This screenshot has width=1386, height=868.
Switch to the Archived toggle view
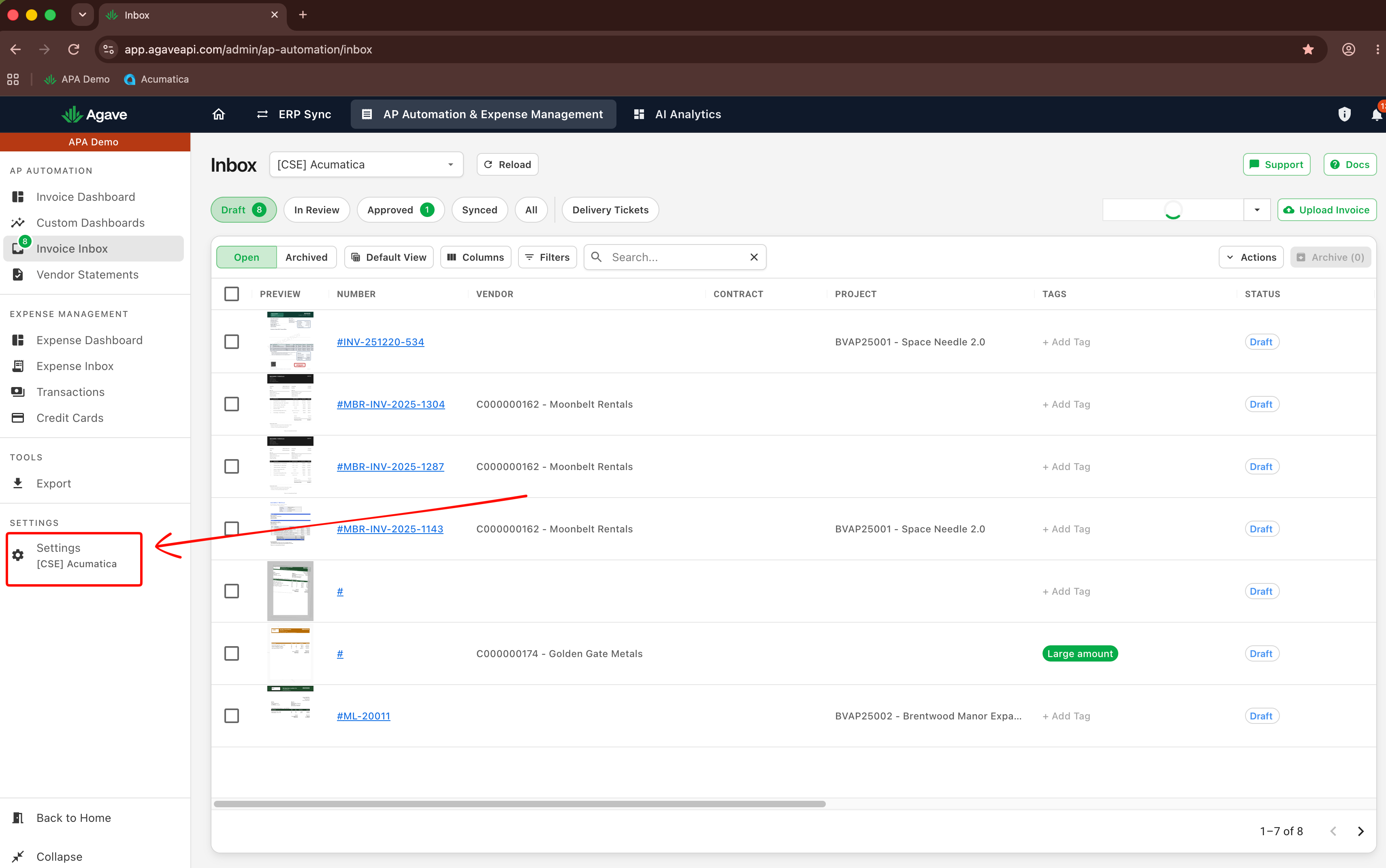pos(307,257)
